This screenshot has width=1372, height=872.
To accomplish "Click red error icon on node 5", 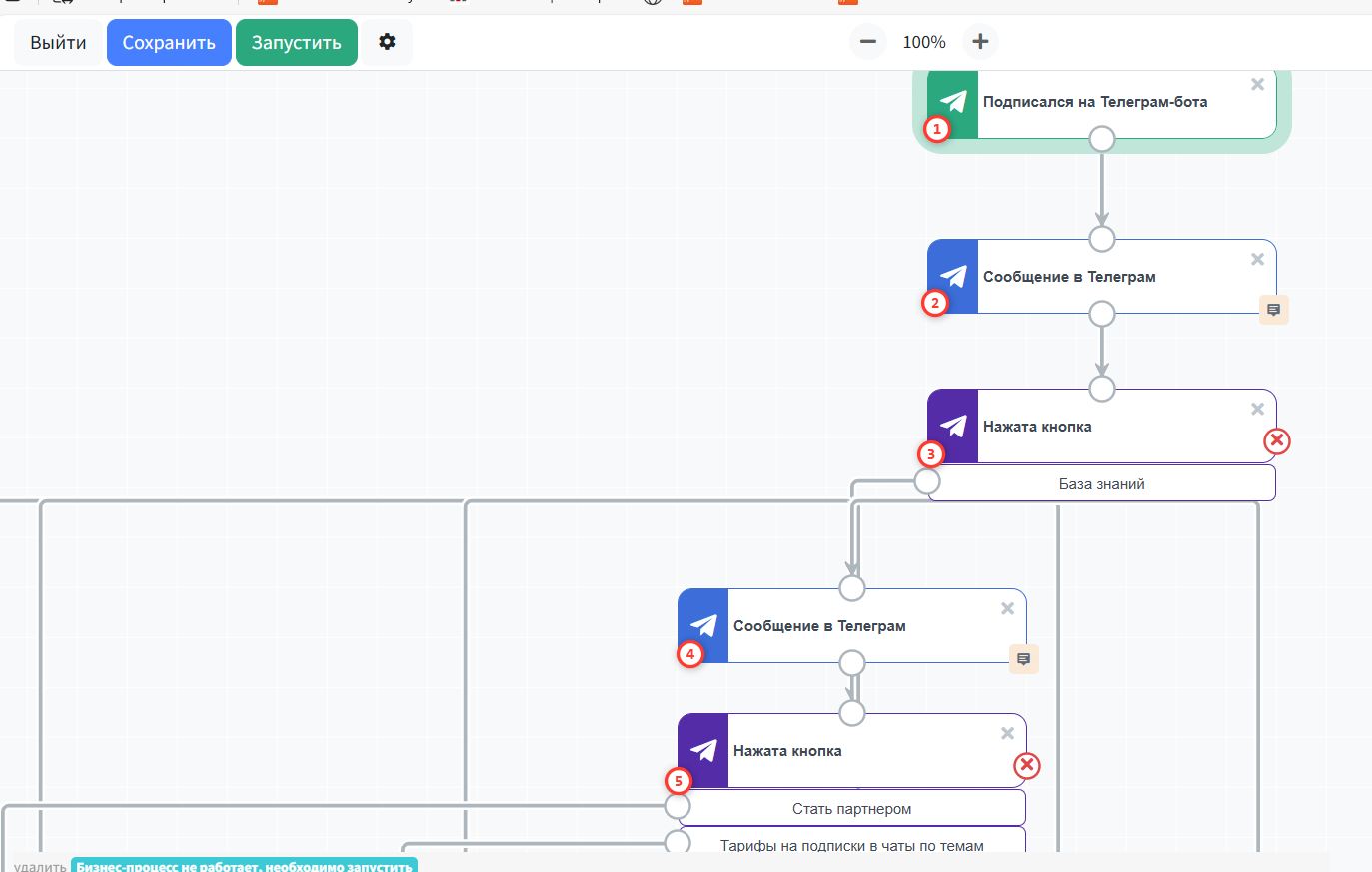I will [1026, 765].
